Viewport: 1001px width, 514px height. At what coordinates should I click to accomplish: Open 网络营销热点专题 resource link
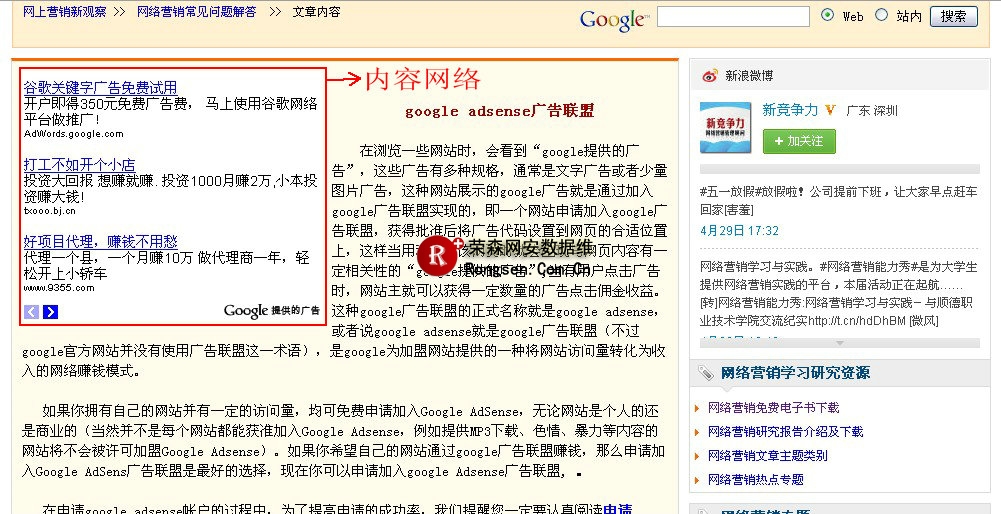click(x=755, y=480)
